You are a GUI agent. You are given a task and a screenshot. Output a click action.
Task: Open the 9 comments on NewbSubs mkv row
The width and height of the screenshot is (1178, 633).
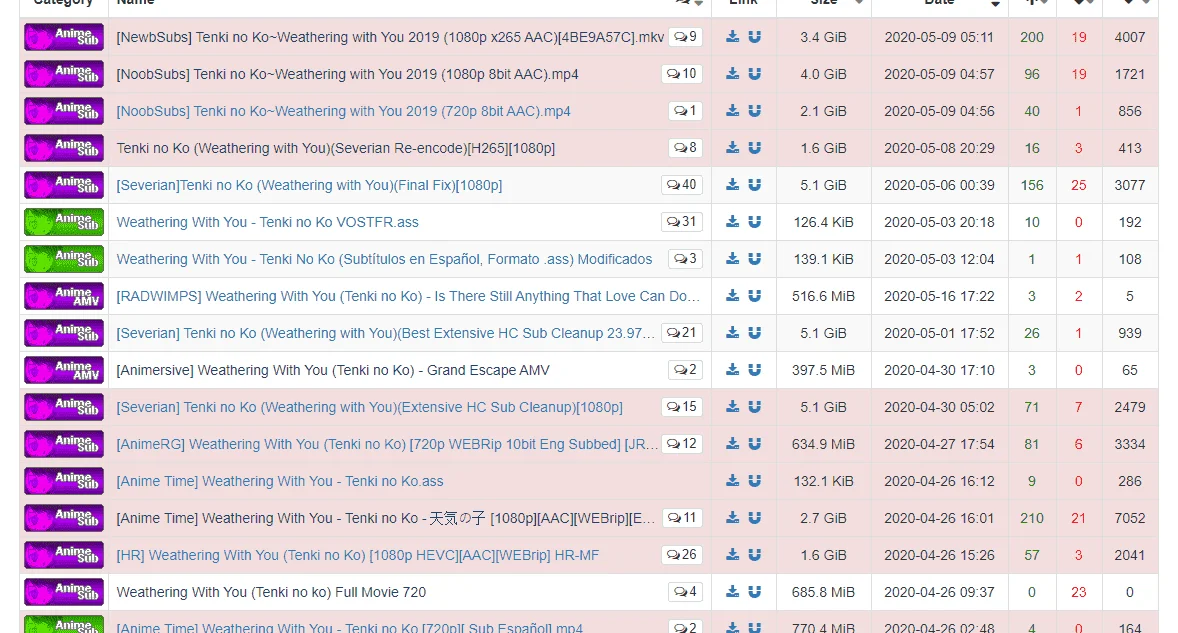click(x=685, y=36)
